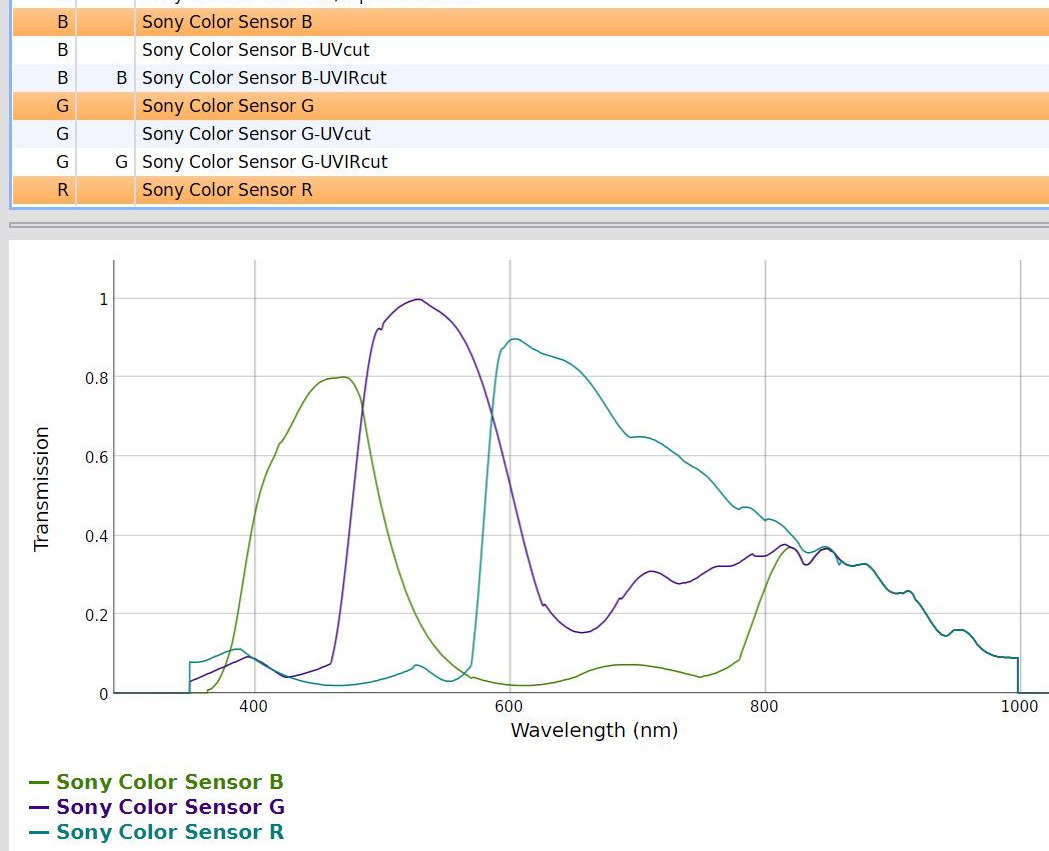Select the Sony Color Sensor G-UVIRcut row
Screen dimensions: 1049x851
pyautogui.click(x=531, y=162)
